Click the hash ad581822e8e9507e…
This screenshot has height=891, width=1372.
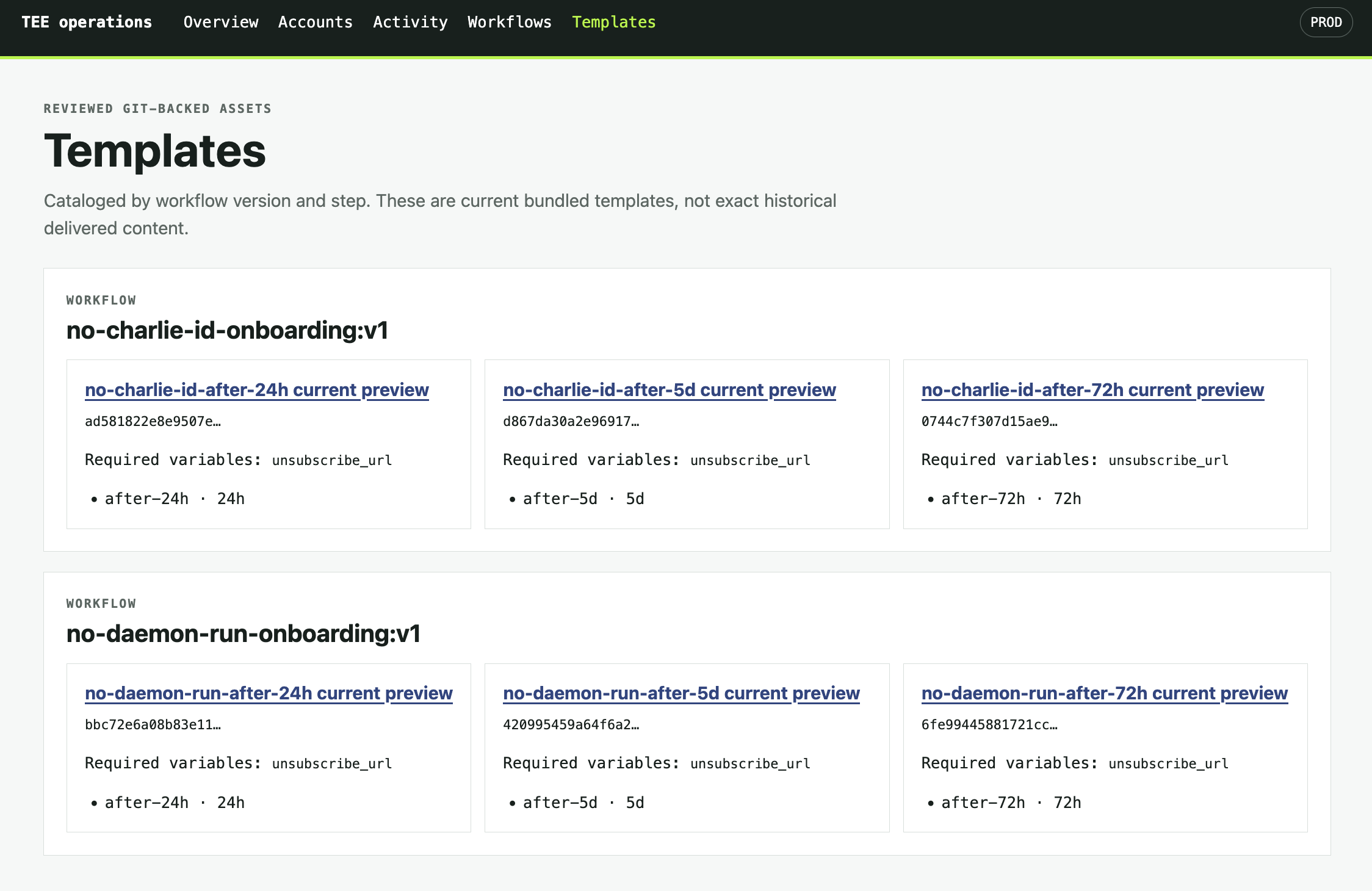click(x=153, y=421)
